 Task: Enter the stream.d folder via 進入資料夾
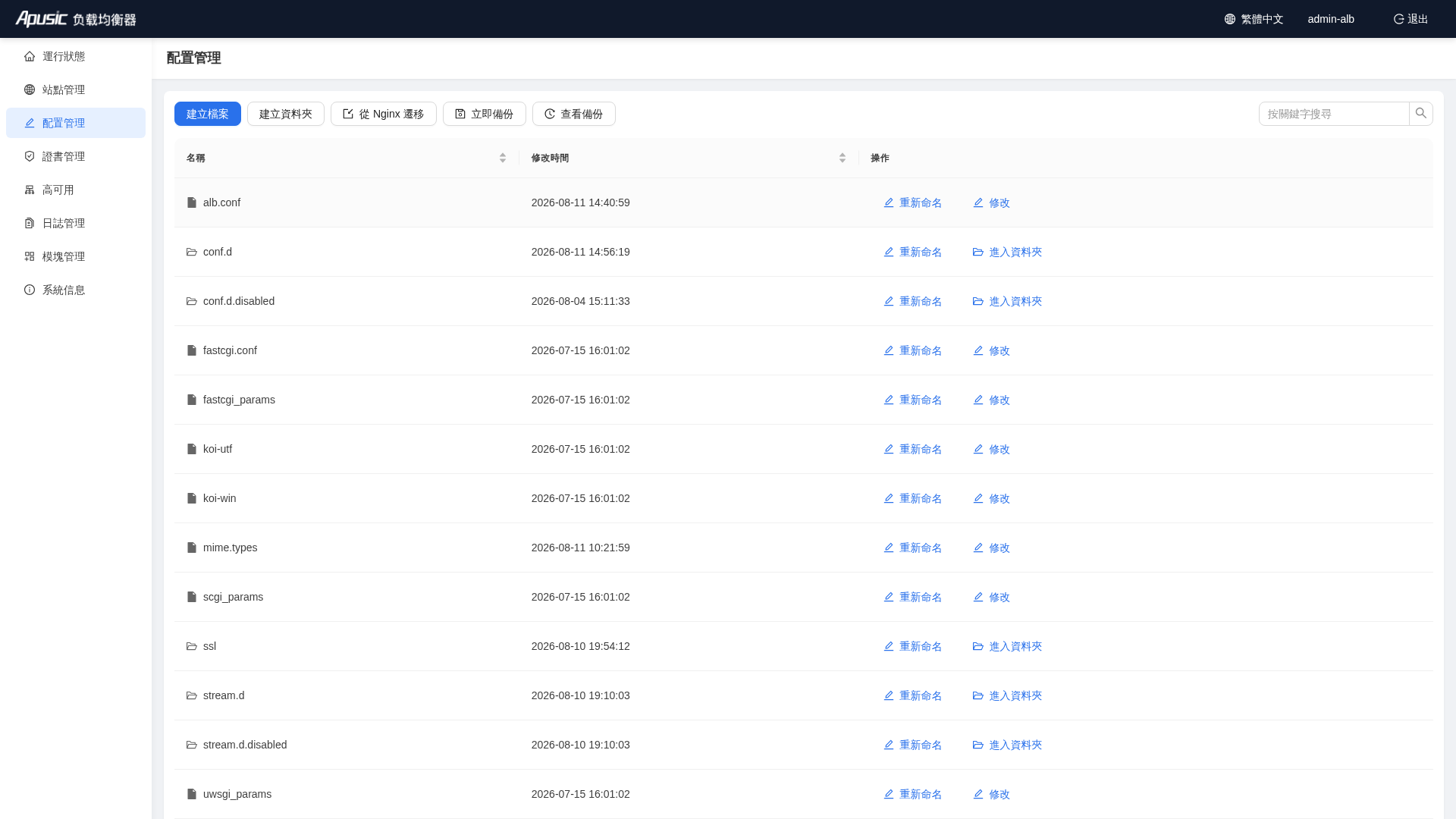click(x=1007, y=695)
